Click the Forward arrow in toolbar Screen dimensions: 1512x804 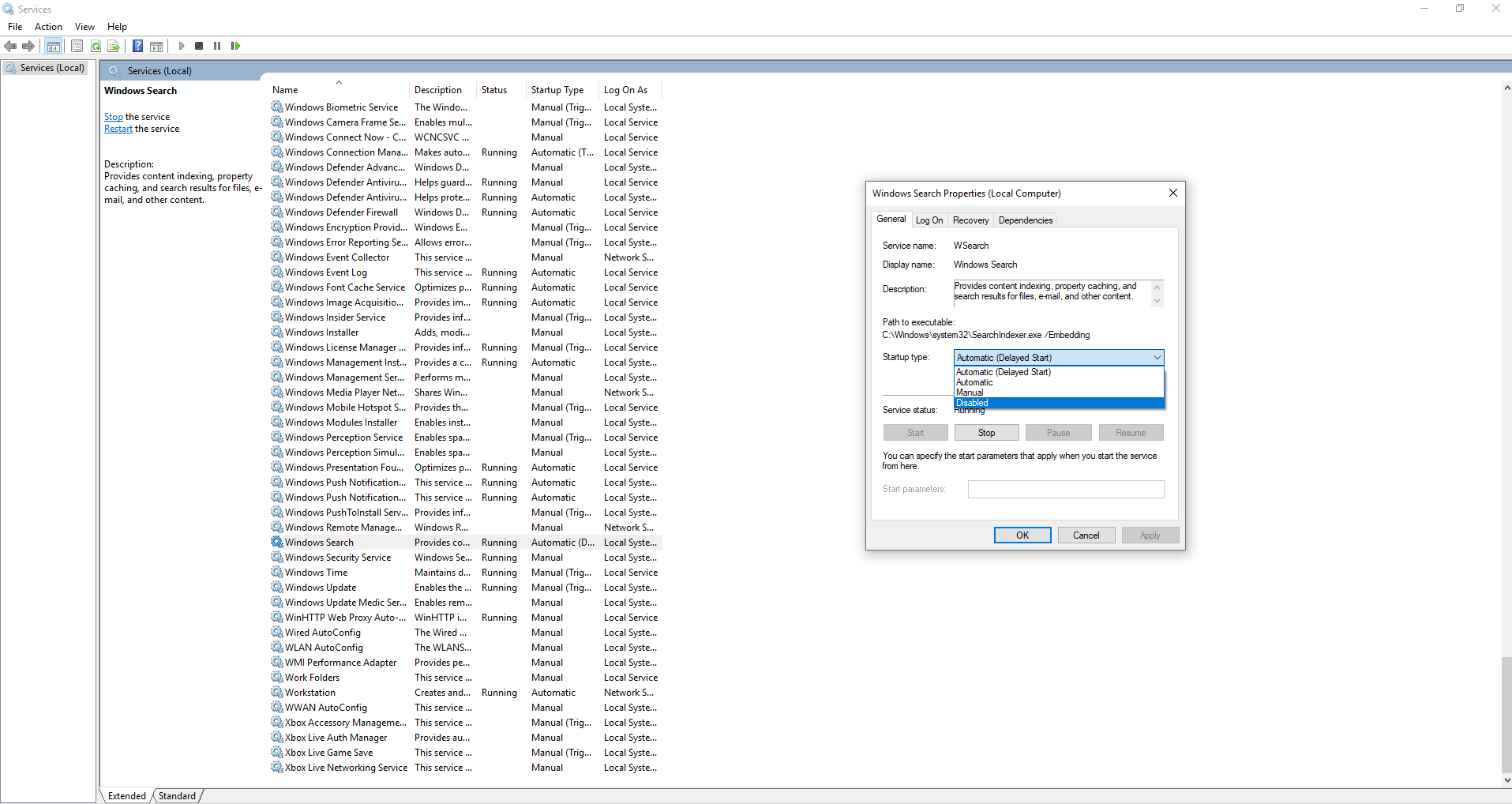[x=28, y=46]
